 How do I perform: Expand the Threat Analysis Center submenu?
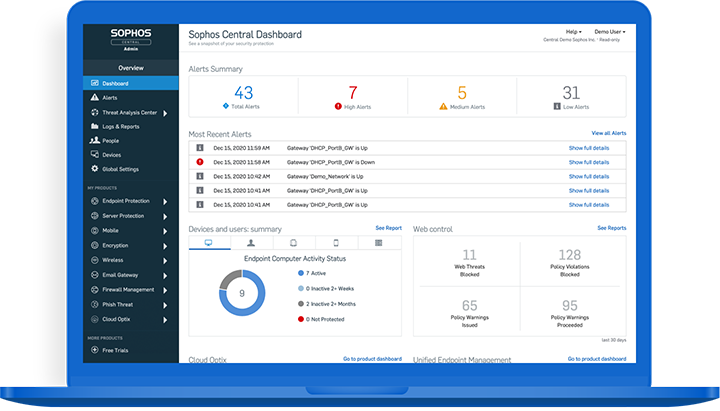166,113
